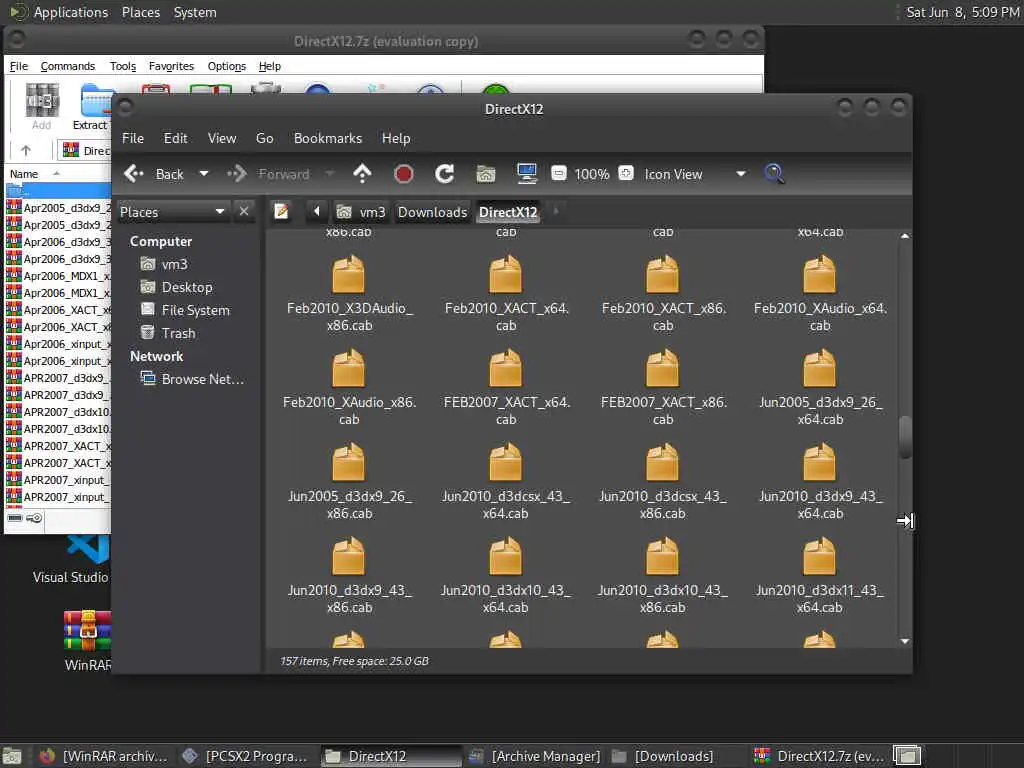
Task: Navigate to the vm3 path button
Action: [361, 212]
